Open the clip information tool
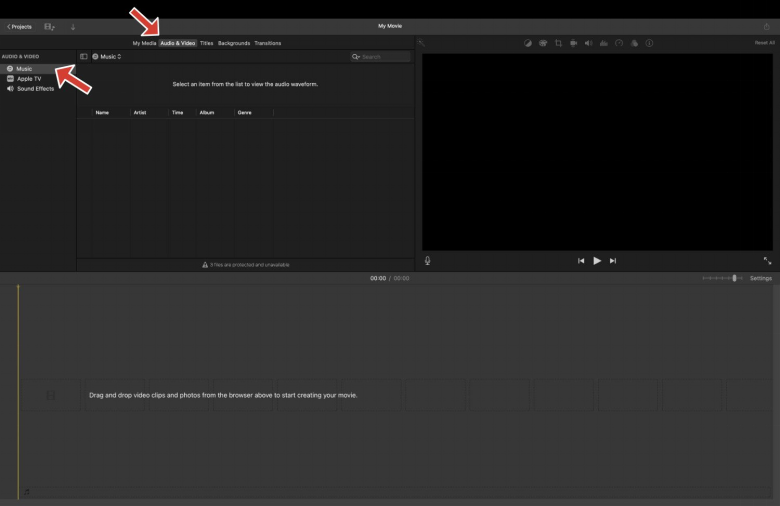This screenshot has width=780, height=506. pos(649,43)
